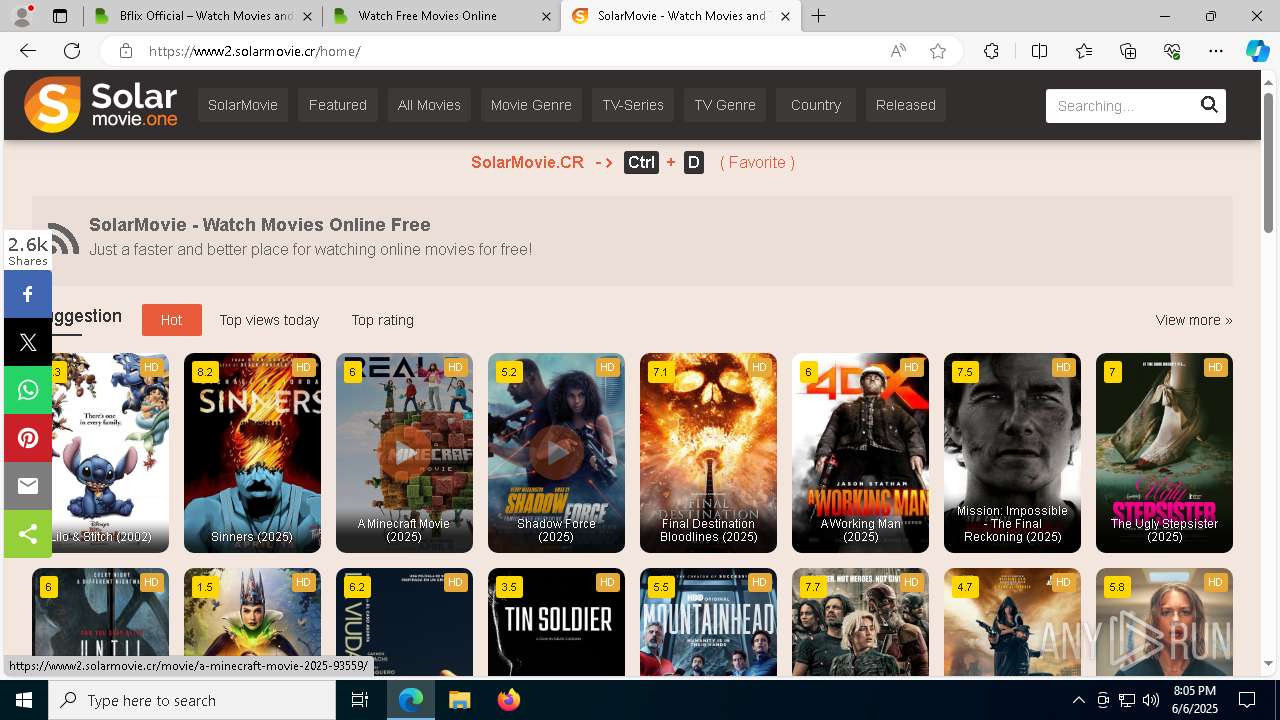Open the Copilot sidebar icon
The height and width of the screenshot is (720, 1280).
pyautogui.click(x=1257, y=51)
